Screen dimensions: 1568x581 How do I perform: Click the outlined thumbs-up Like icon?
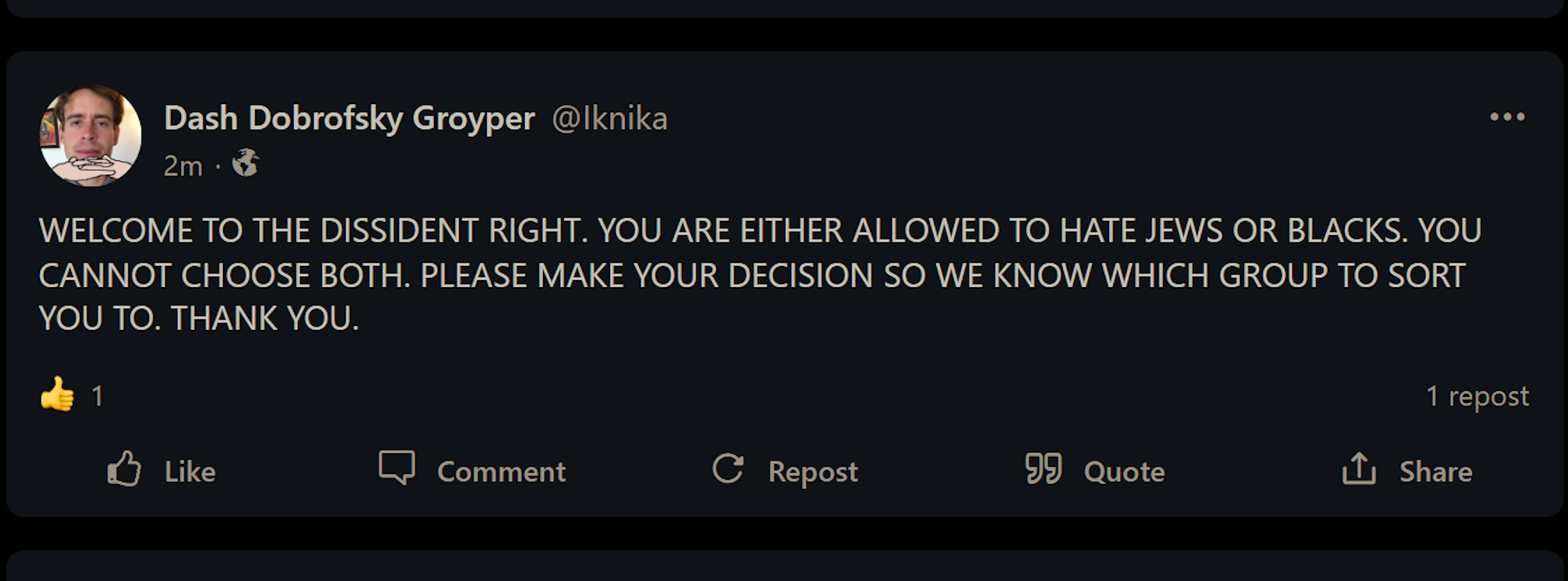125,470
